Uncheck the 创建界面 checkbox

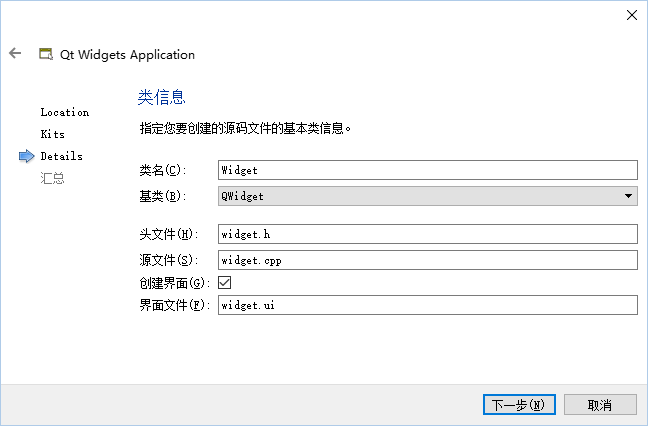click(x=224, y=283)
